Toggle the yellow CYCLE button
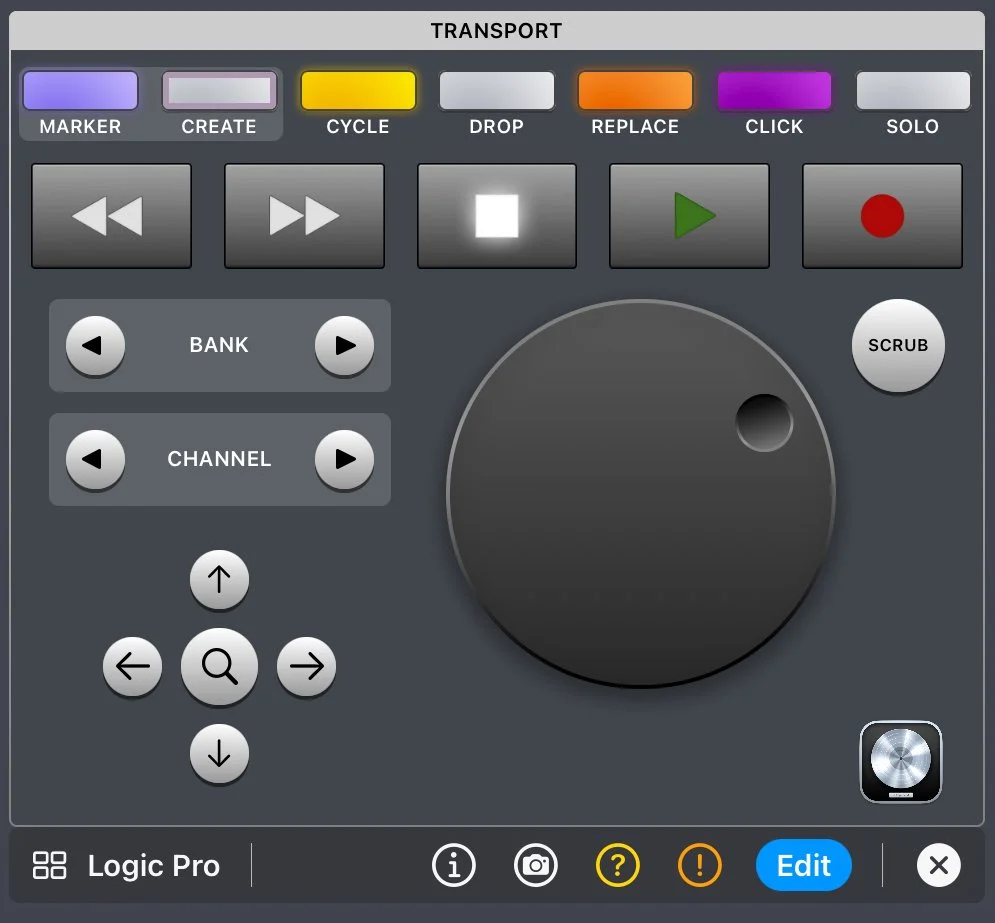Screen dimensions: 995x923 358,91
